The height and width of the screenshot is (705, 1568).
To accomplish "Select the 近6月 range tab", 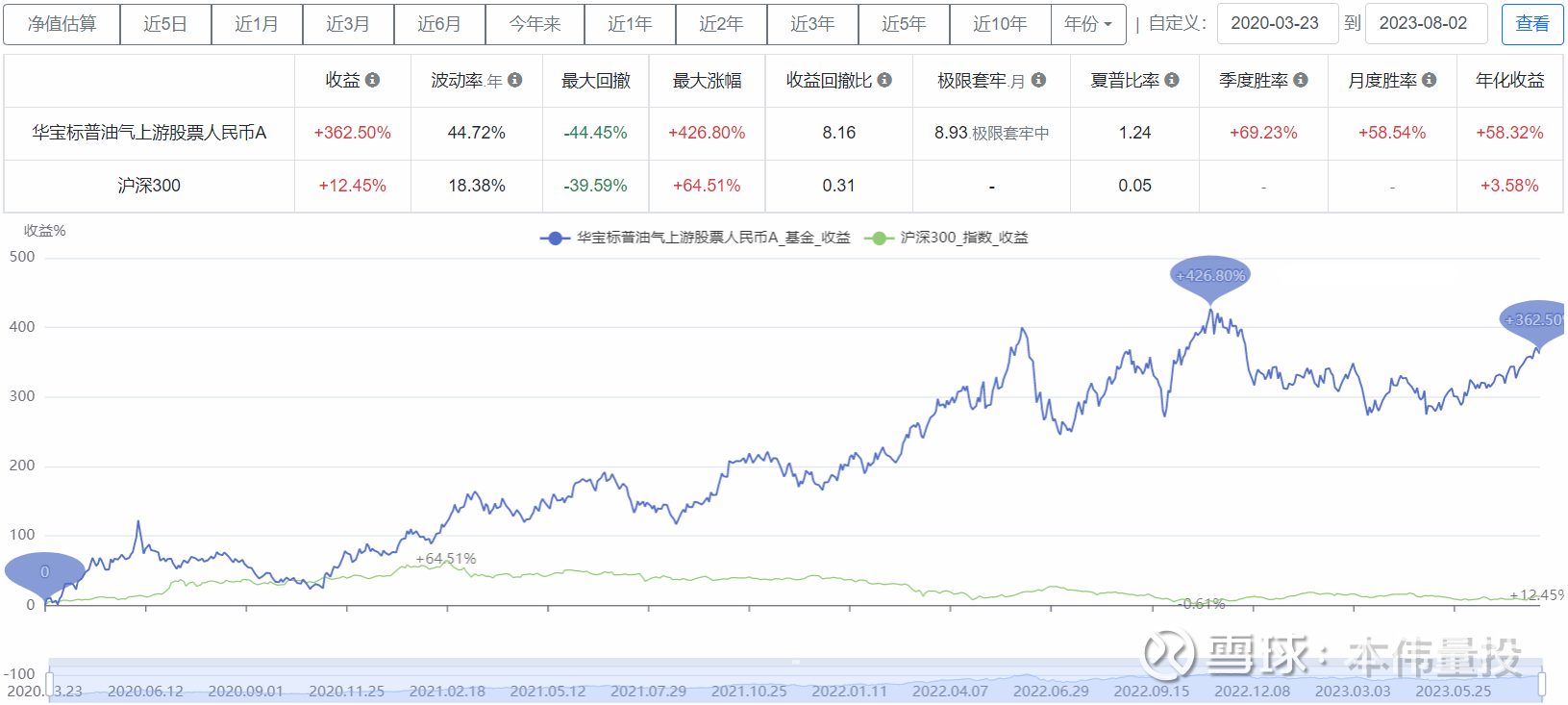I will pos(439,24).
